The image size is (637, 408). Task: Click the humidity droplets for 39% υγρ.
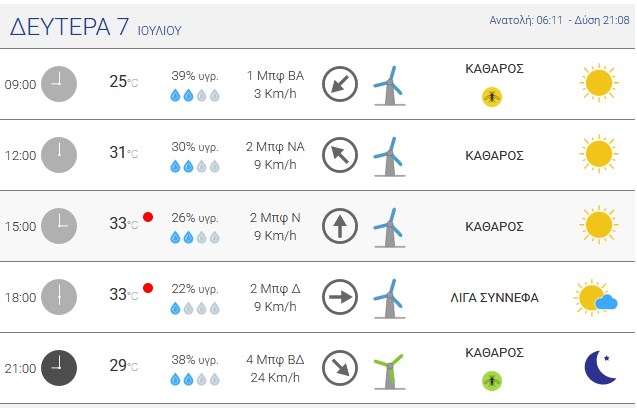click(195, 95)
